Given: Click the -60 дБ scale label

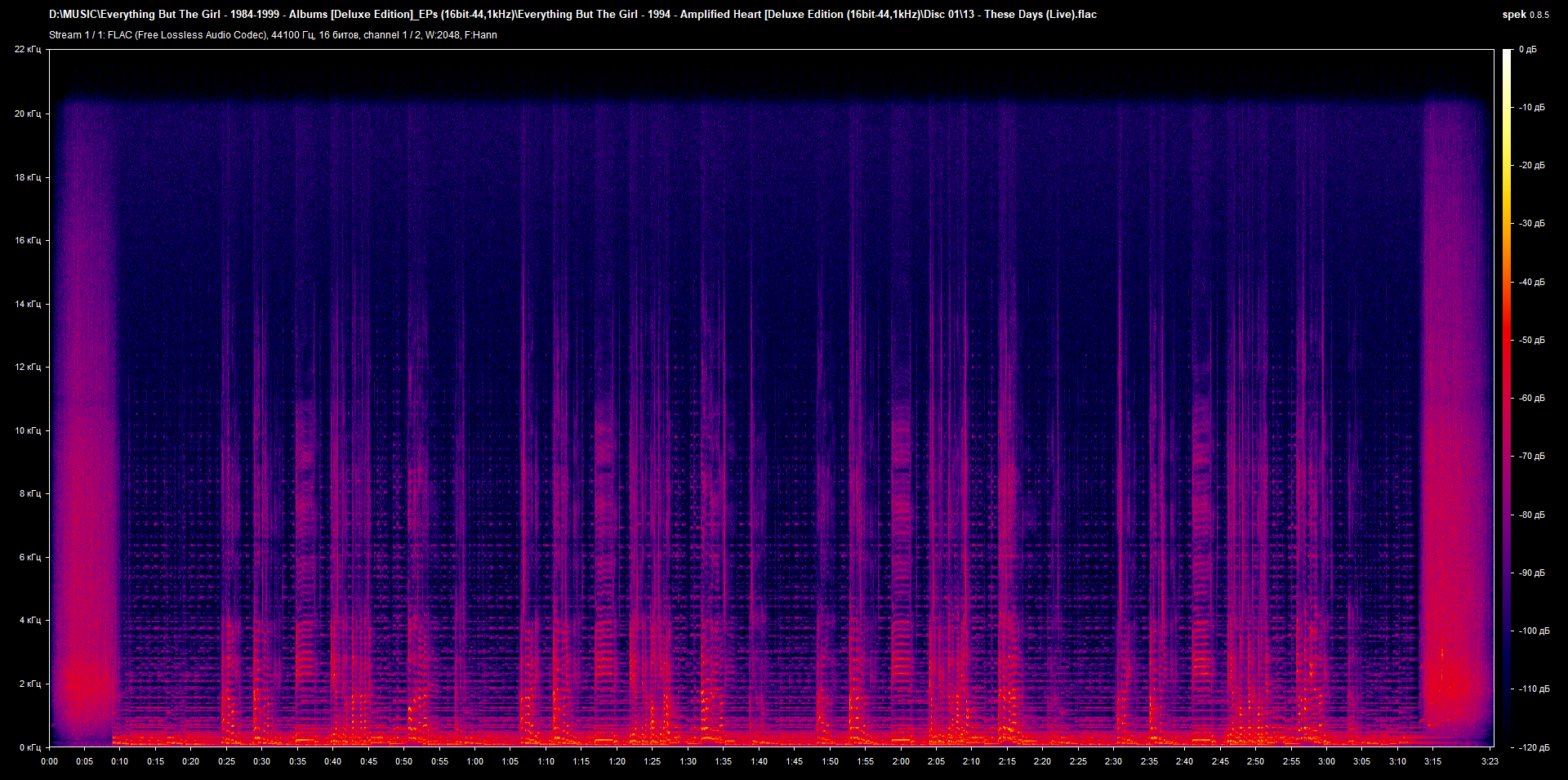Looking at the screenshot, I should pos(1531,398).
